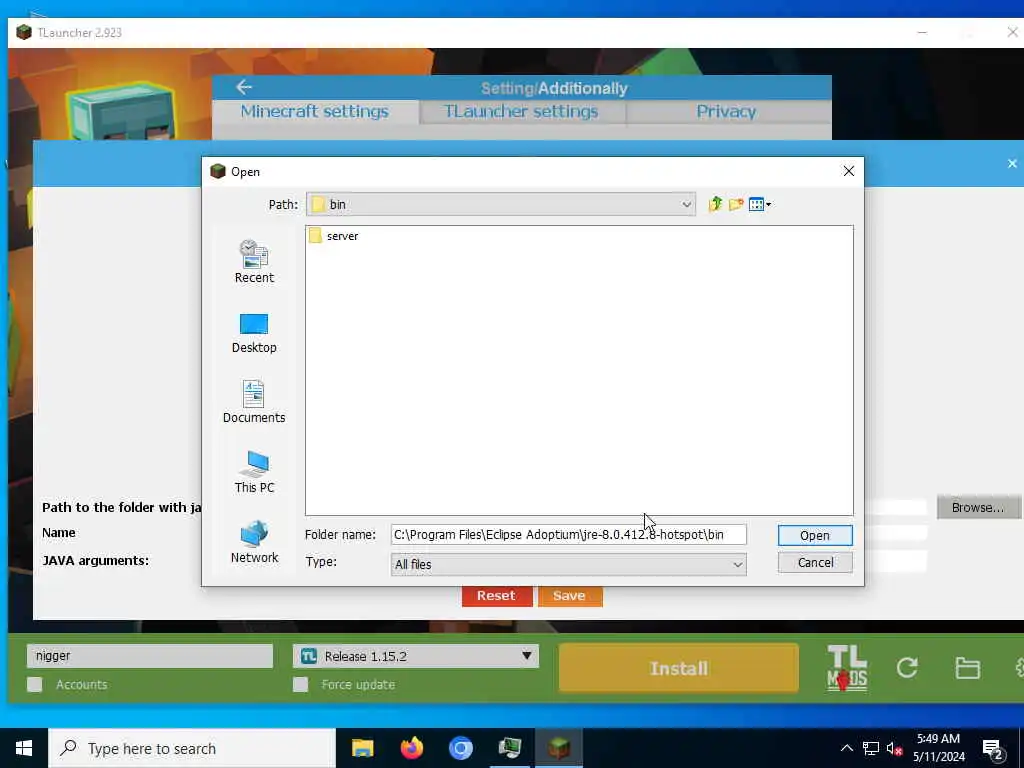
Task: Click the red Reset button
Action: [x=496, y=596]
